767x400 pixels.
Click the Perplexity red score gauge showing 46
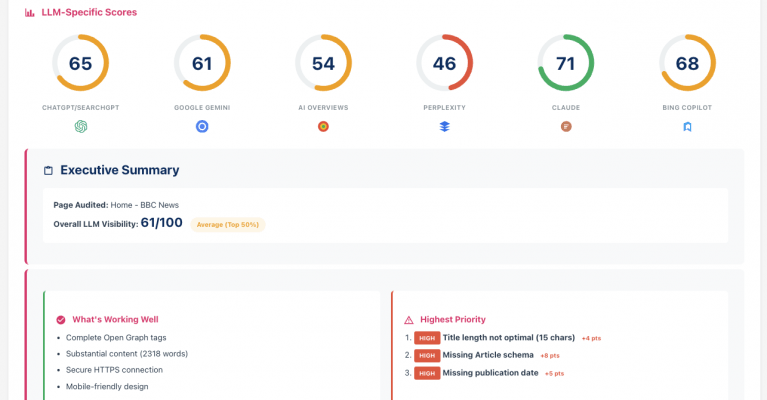[x=444, y=63]
